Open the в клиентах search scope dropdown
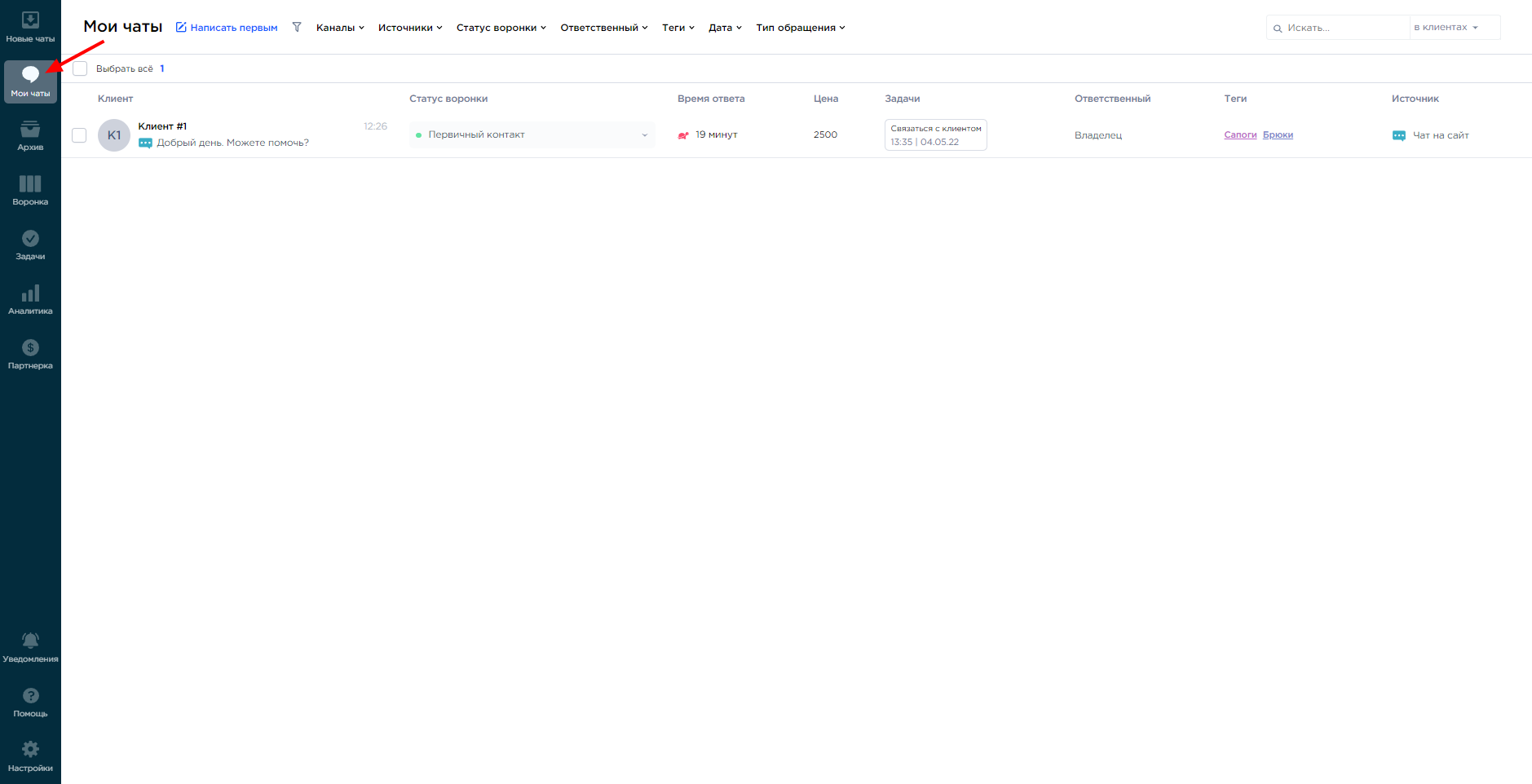 click(x=1455, y=28)
